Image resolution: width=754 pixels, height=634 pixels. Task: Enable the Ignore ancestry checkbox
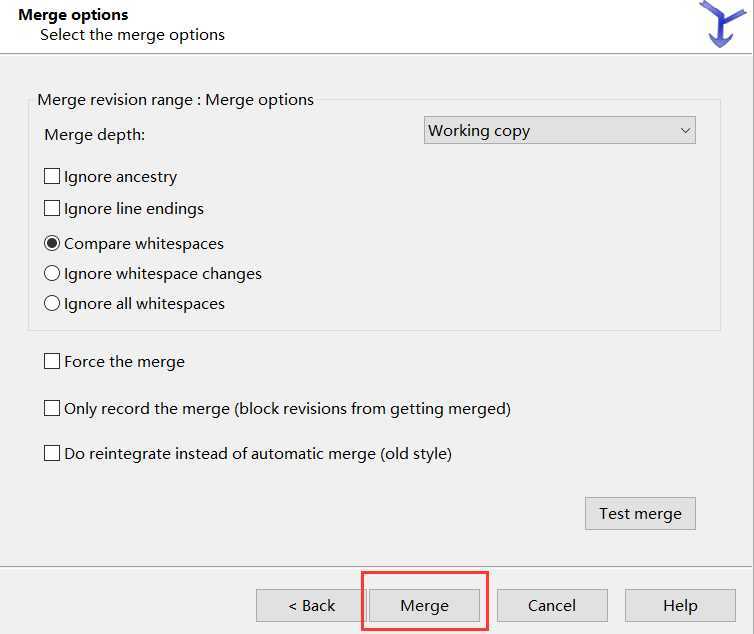click(x=52, y=177)
